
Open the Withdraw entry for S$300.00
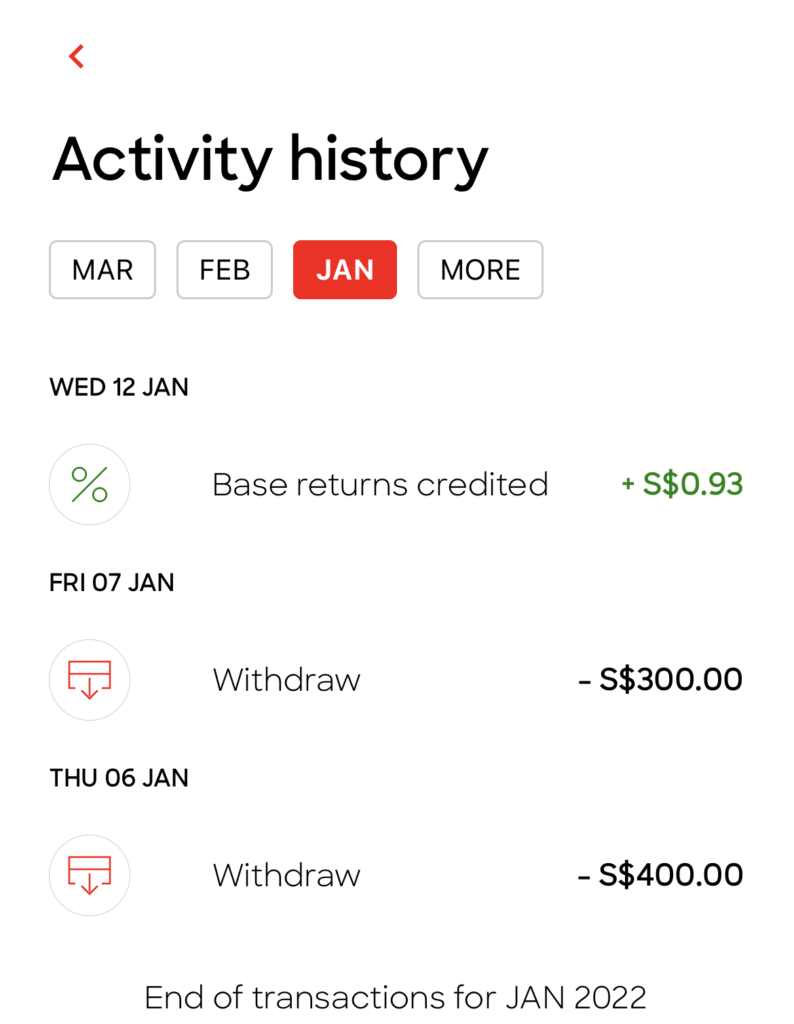[x=396, y=680]
